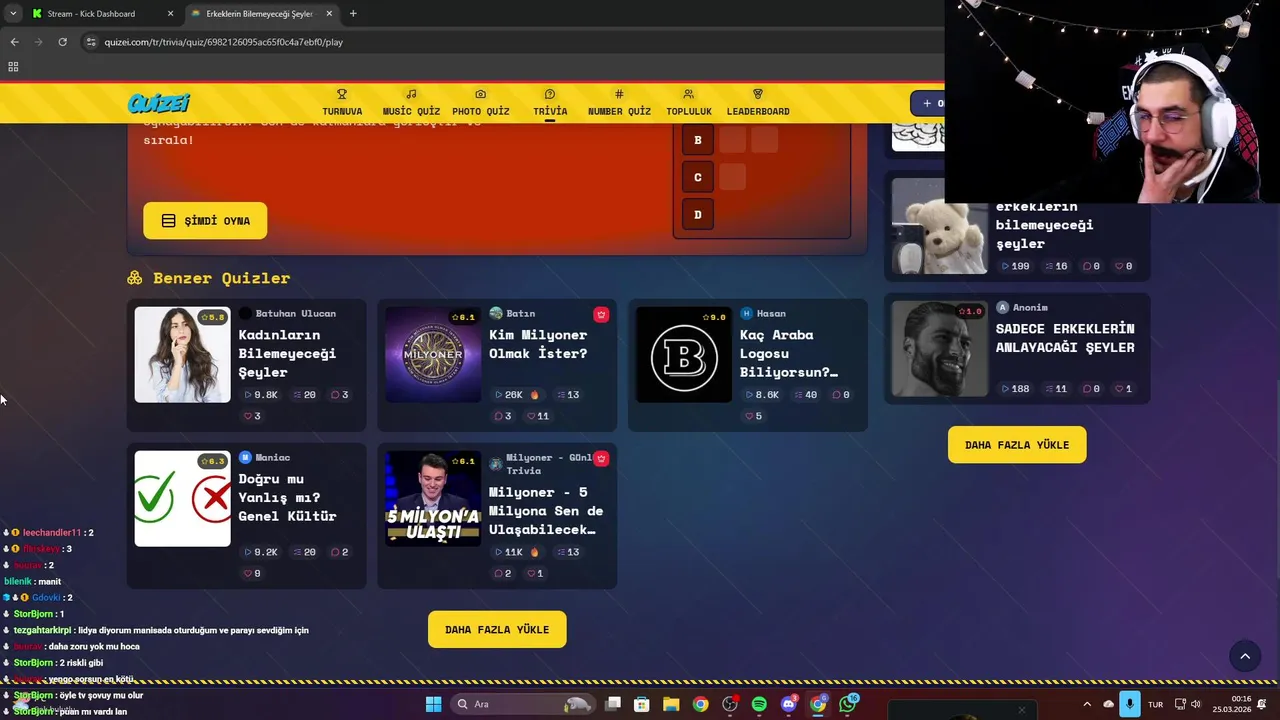Viewport: 1280px width, 720px height.
Task: Reload the page in Chrome
Action: [x=62, y=42]
